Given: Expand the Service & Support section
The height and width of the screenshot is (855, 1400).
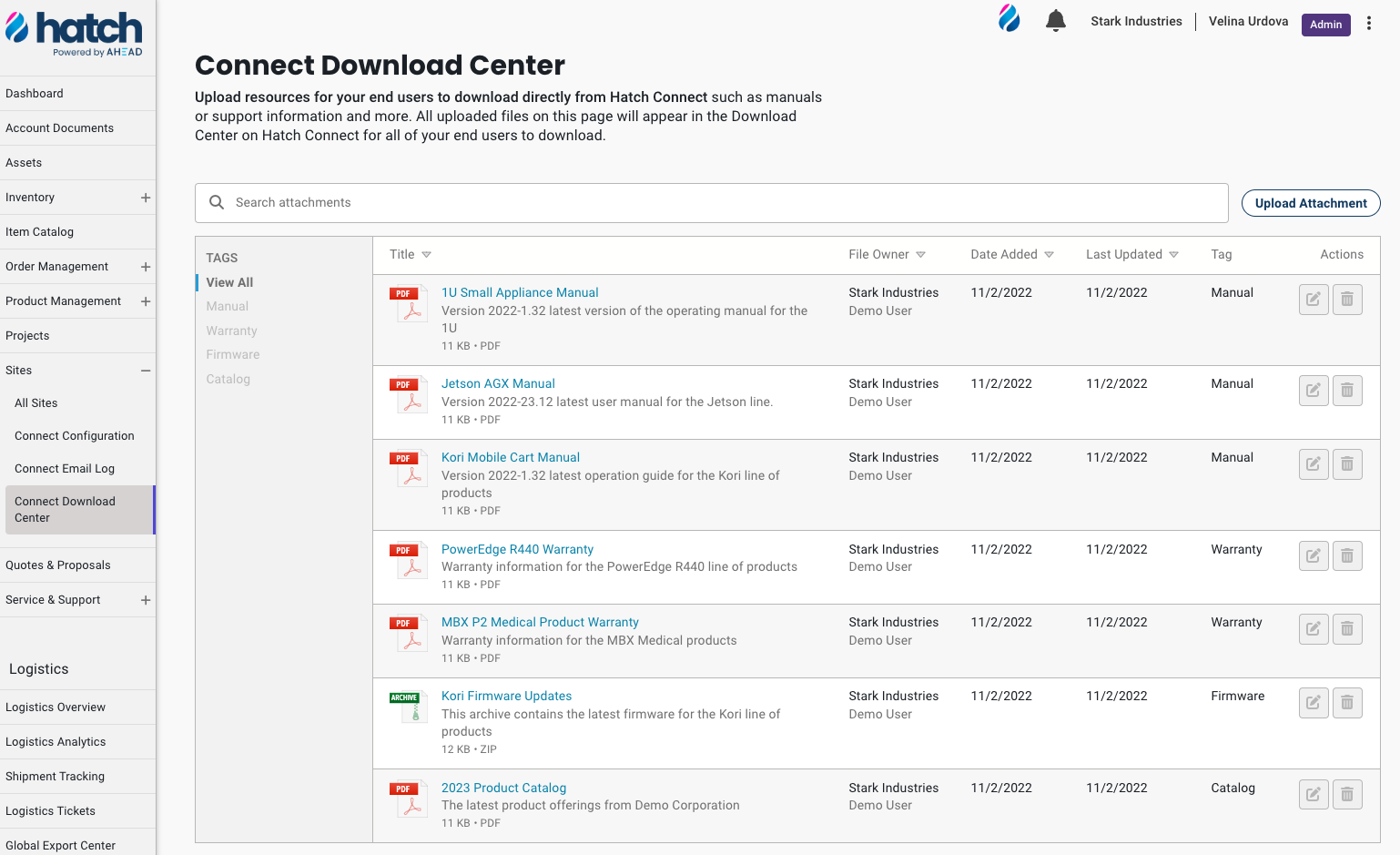Looking at the screenshot, I should pyautogui.click(x=146, y=600).
